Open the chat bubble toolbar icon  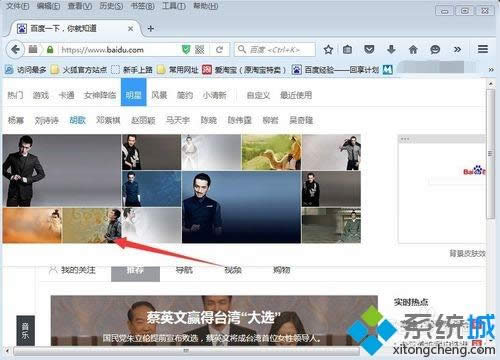click(435, 50)
